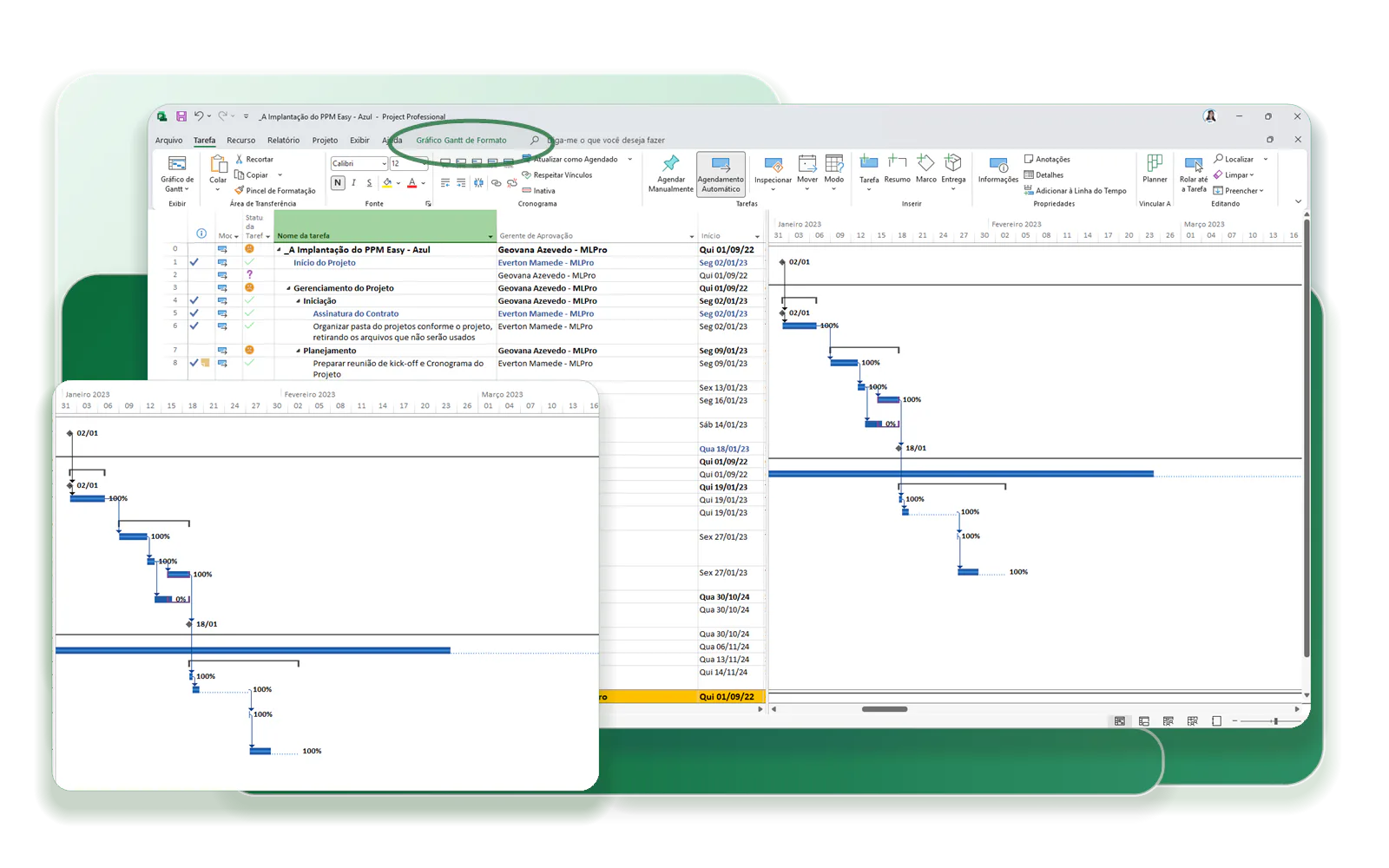Click the user account avatar
Screen dimensions: 1389x868
click(x=1210, y=116)
